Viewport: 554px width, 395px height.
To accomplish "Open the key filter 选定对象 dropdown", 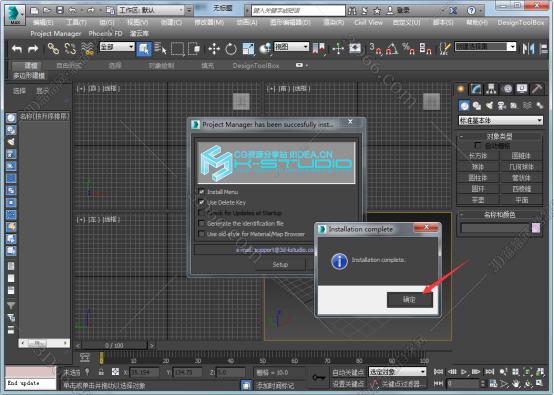I will tap(397, 372).
